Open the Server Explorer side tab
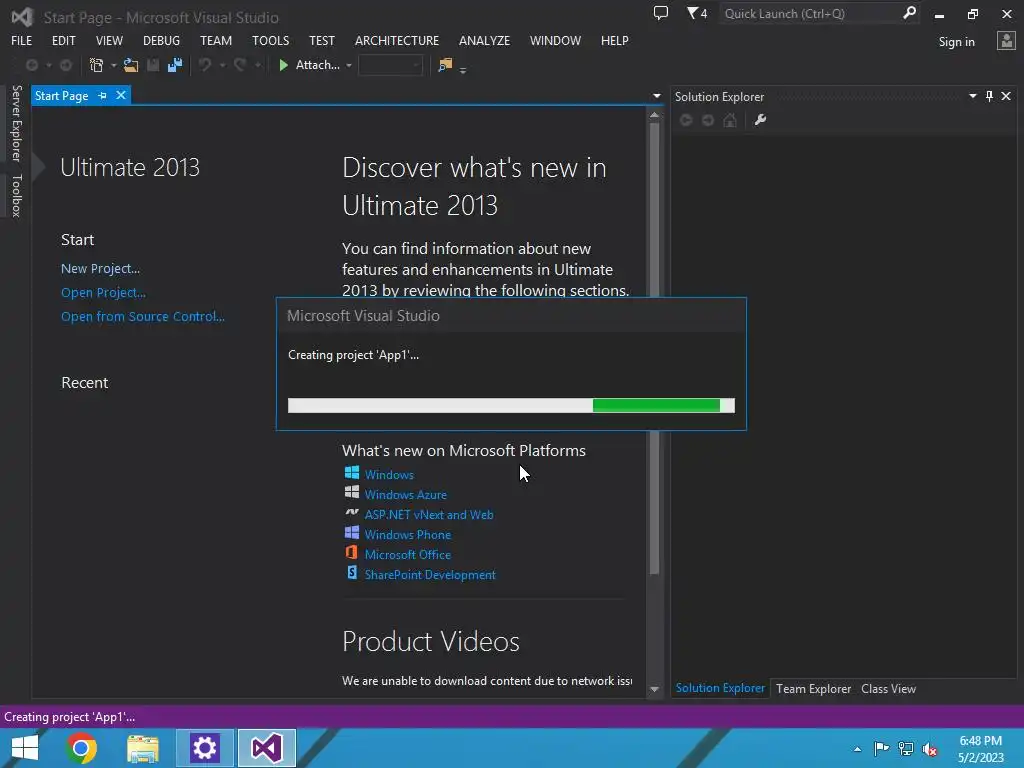 [16, 123]
